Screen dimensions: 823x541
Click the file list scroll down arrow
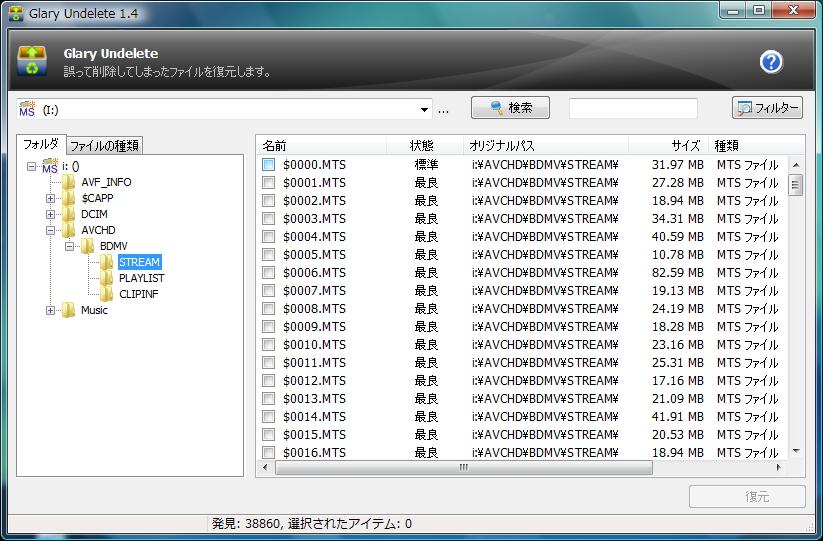[x=796, y=451]
